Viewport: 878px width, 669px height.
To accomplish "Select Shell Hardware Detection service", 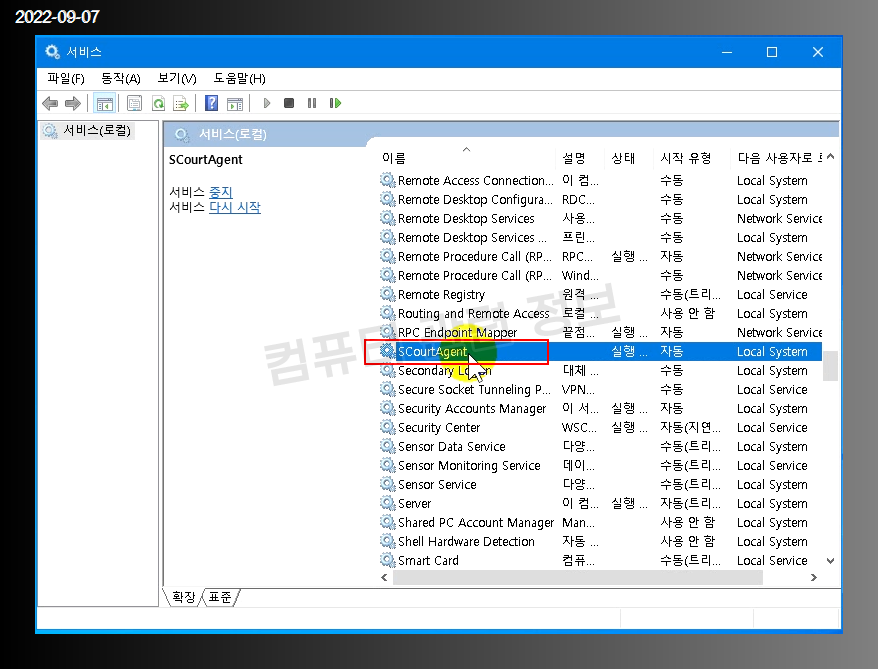I will click(x=600, y=541).
